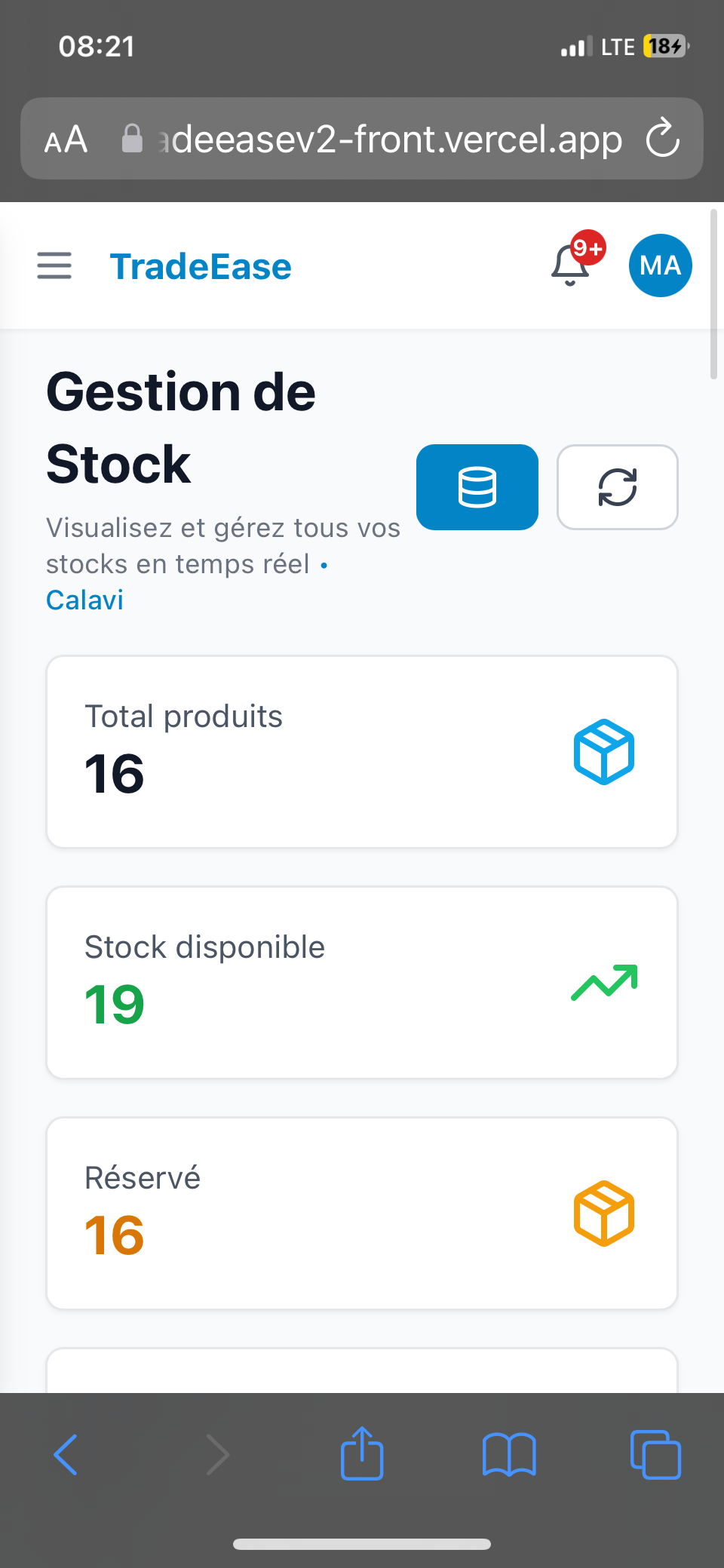Open notifications bell with 9+ badge
This screenshot has height=1568, width=724.
pos(571,265)
